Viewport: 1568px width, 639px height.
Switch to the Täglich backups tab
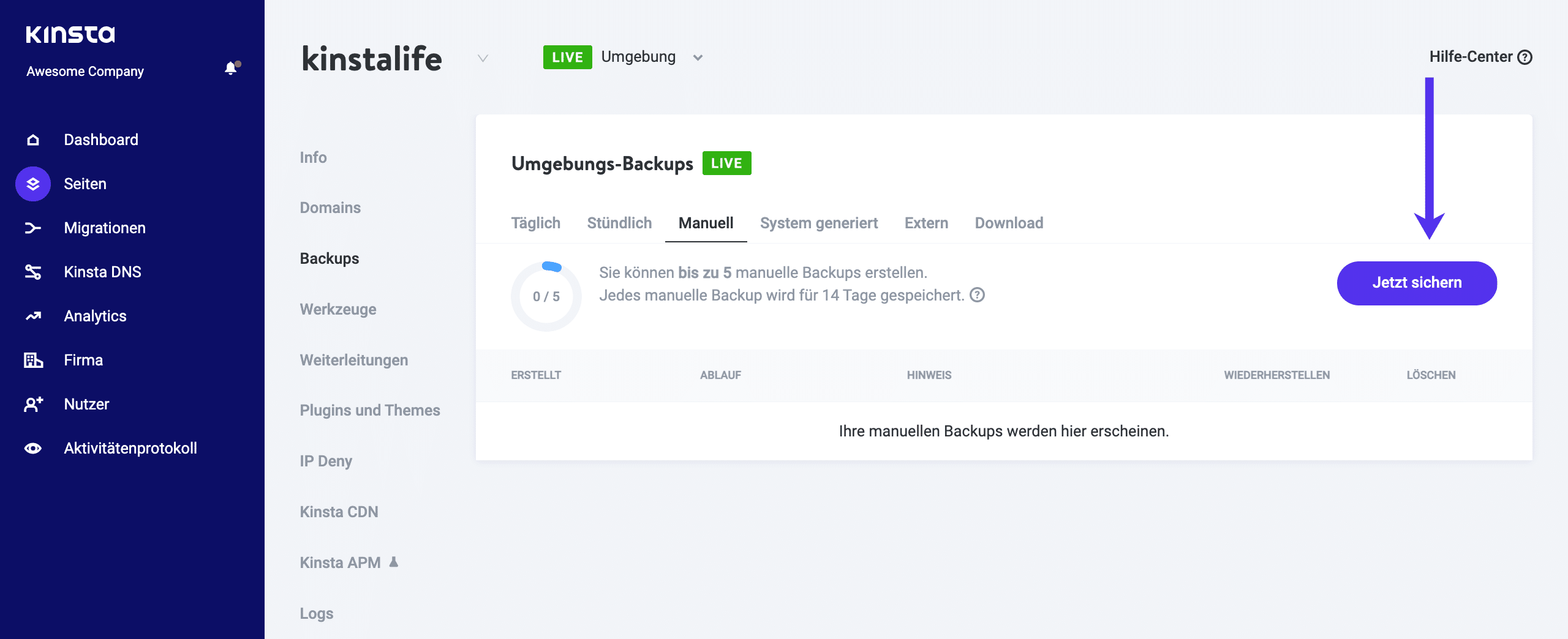tap(535, 223)
